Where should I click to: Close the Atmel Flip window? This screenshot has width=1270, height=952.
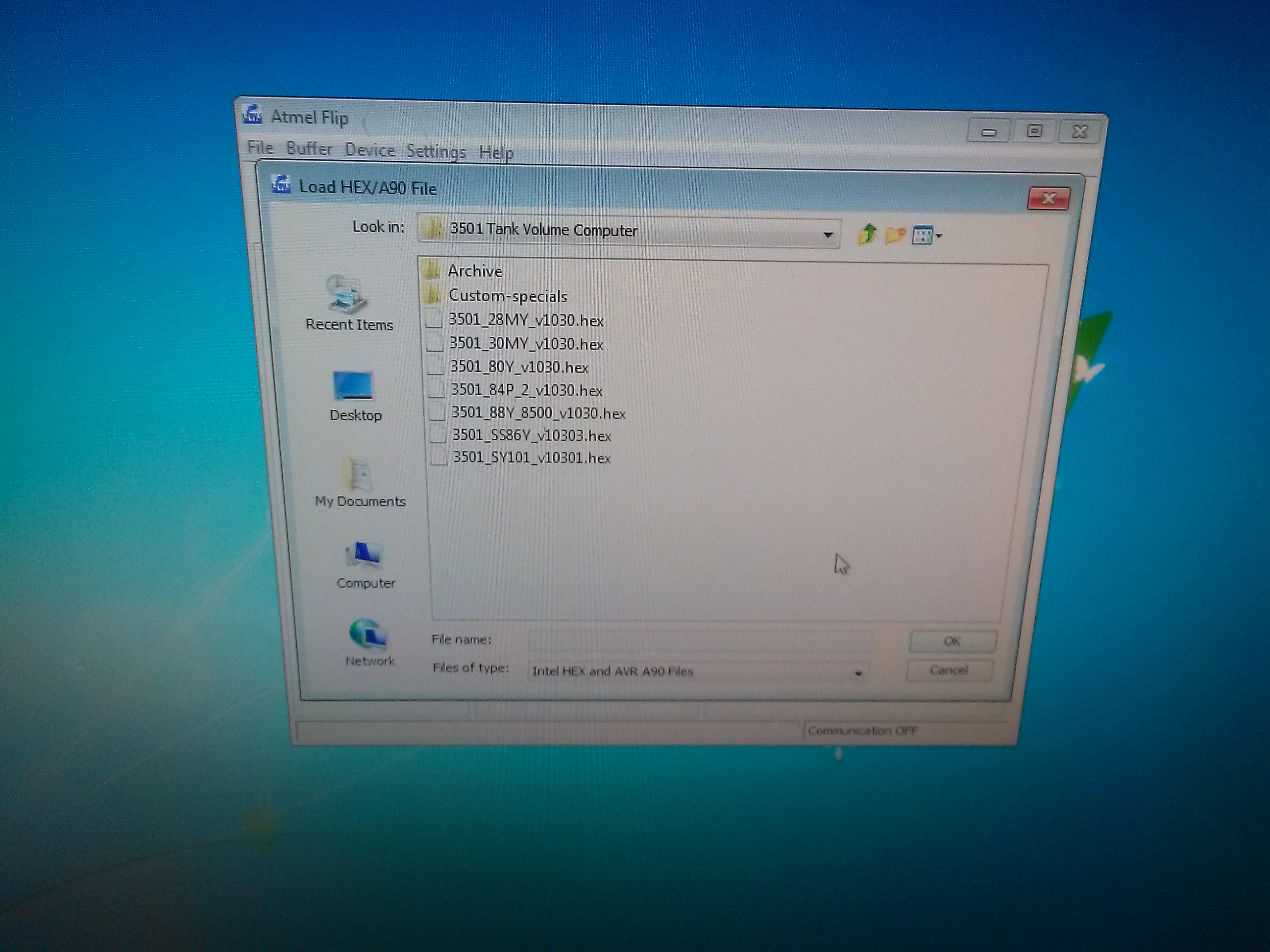pos(1079,132)
